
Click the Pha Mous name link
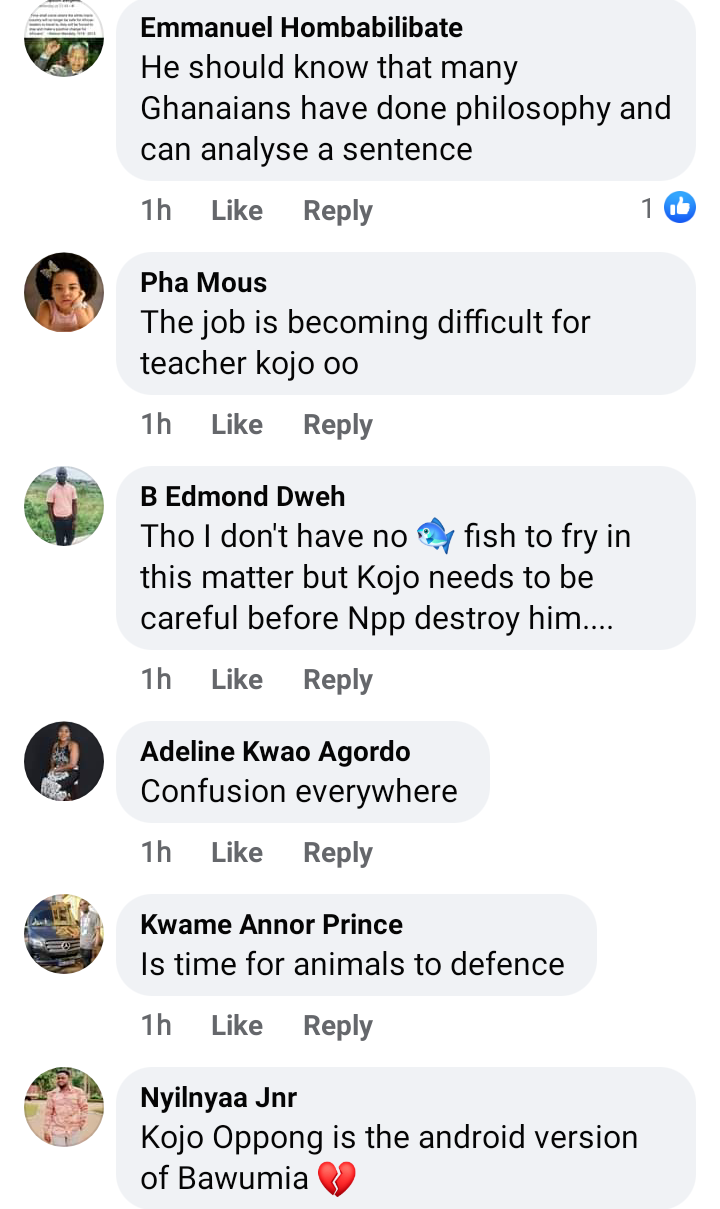point(204,283)
